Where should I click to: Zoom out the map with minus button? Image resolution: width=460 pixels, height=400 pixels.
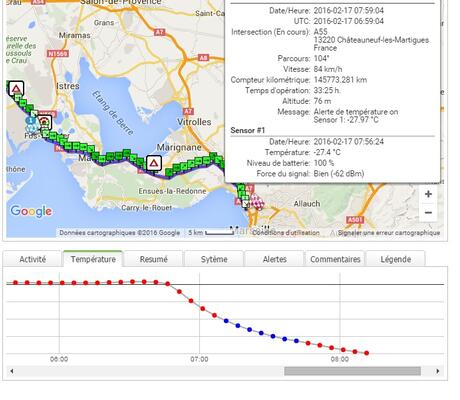click(x=428, y=212)
